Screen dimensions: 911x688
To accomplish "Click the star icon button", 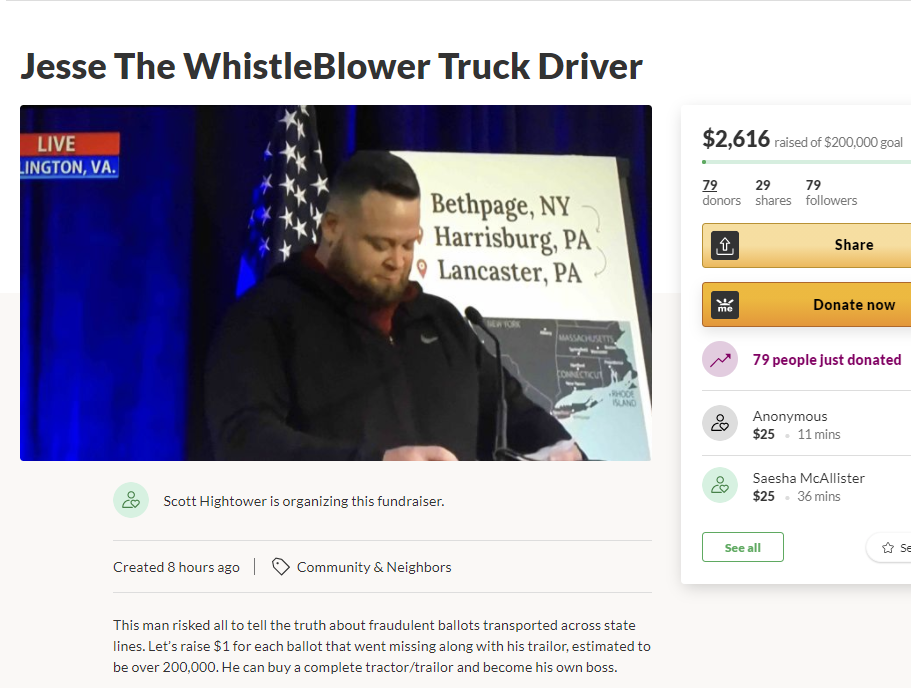I will [x=888, y=547].
